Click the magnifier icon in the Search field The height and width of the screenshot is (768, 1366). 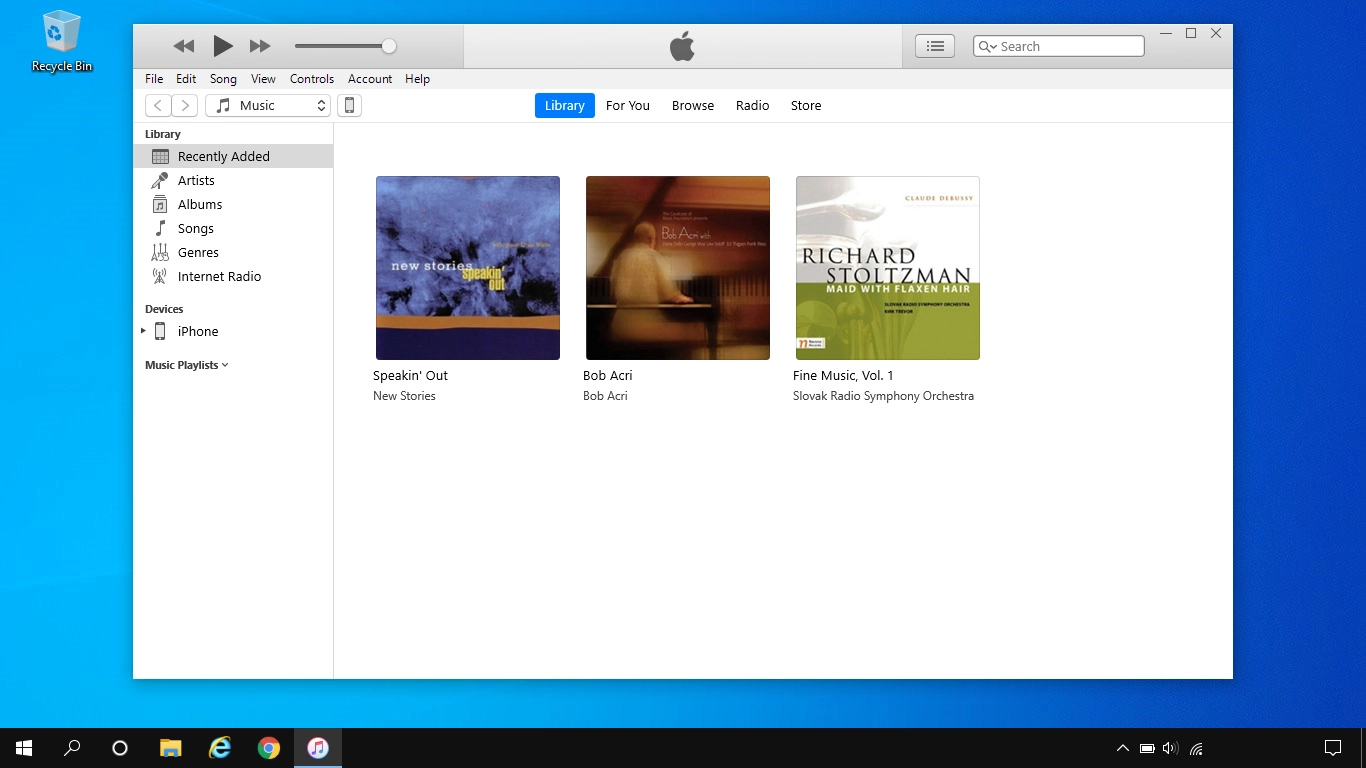pyautogui.click(x=987, y=46)
